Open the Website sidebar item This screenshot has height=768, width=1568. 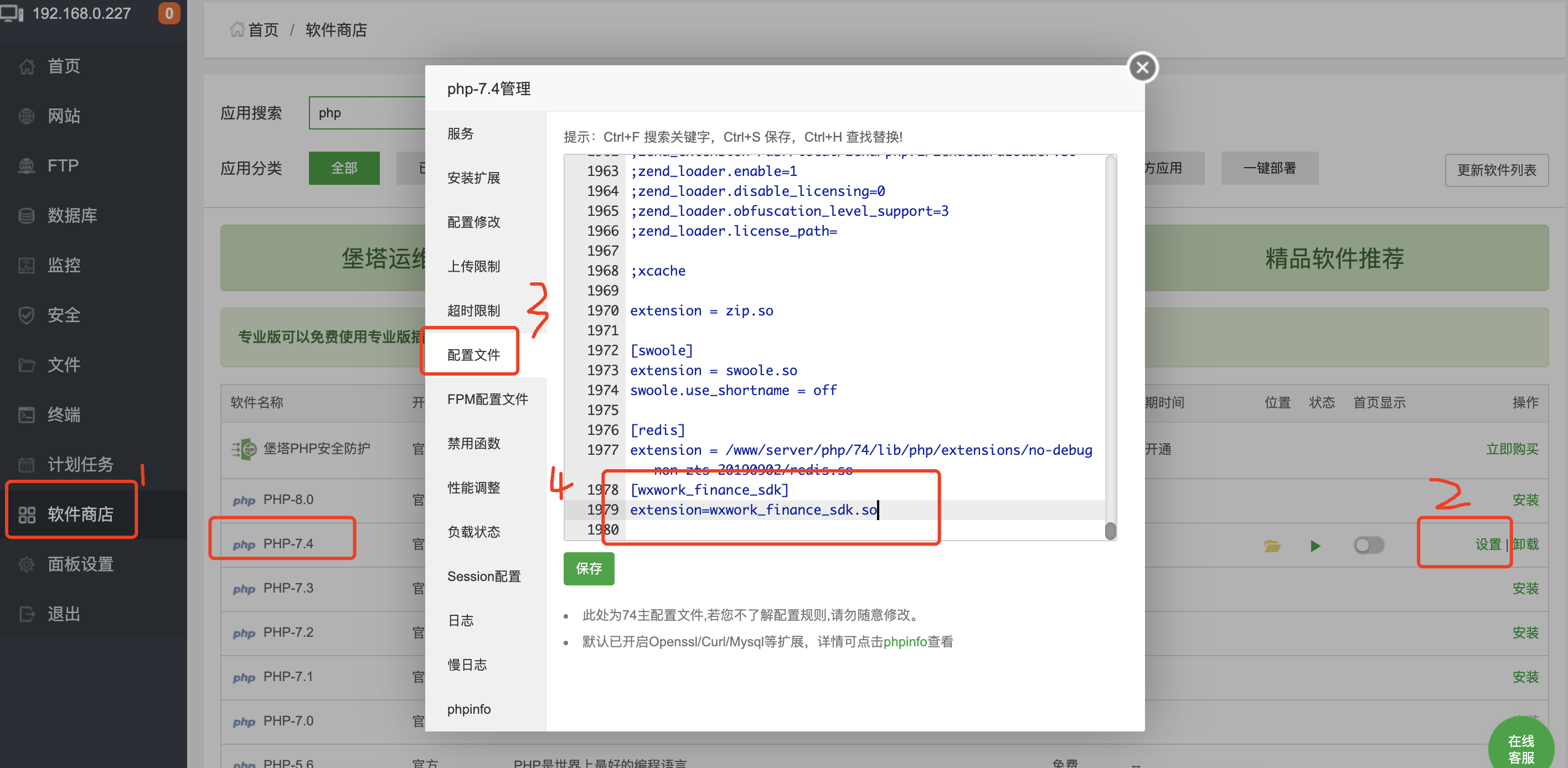[x=63, y=116]
